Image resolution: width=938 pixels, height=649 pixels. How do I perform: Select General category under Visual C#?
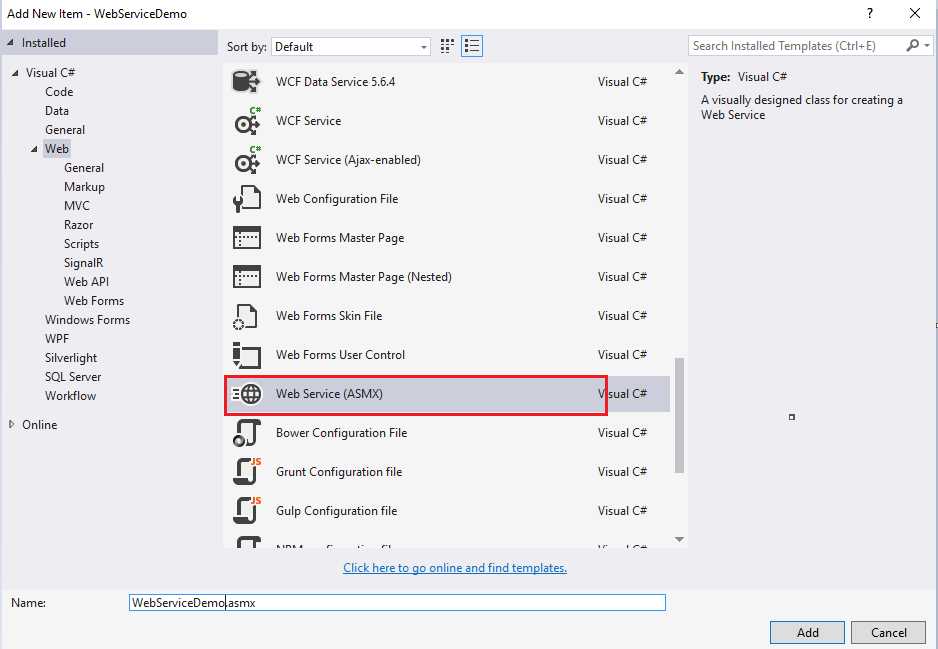[x=65, y=130]
